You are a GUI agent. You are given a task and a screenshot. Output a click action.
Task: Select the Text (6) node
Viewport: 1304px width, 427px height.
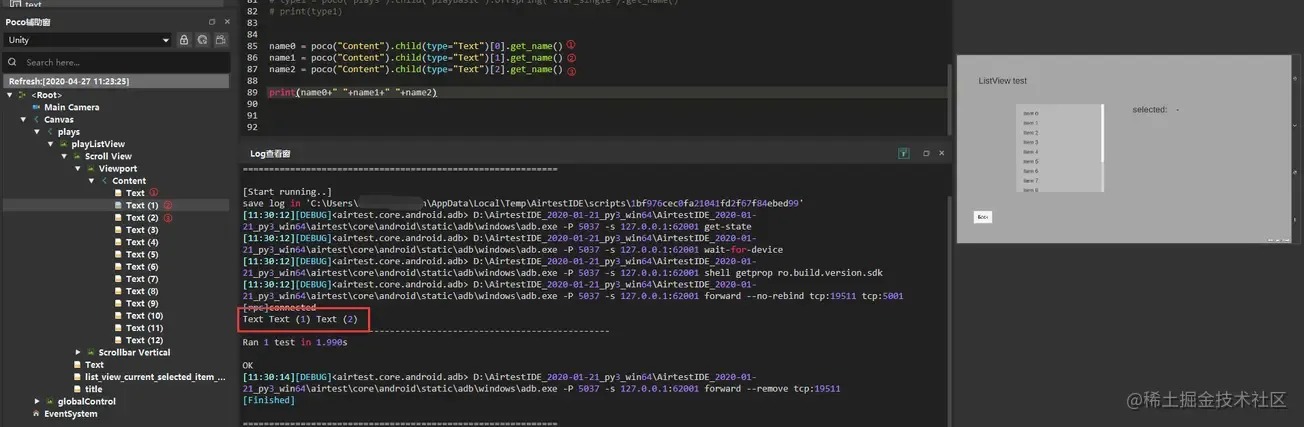coord(142,267)
